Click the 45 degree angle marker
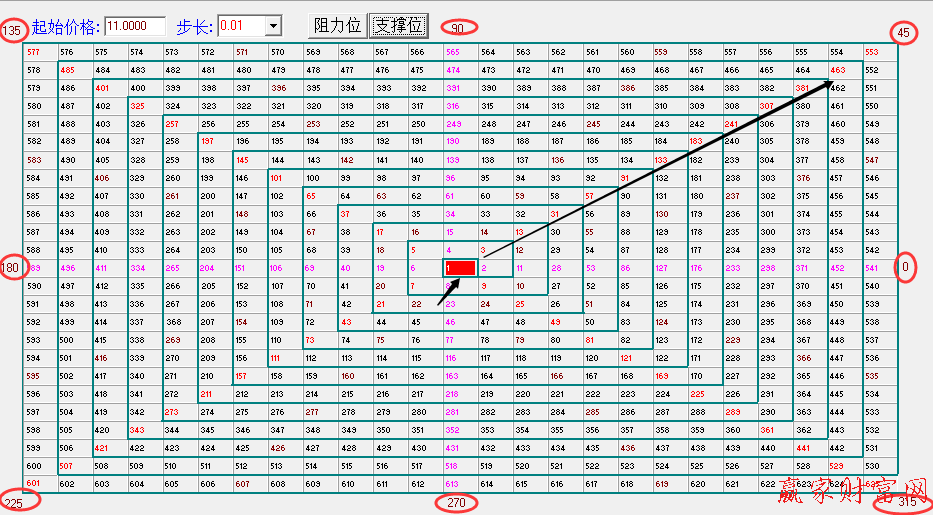 903,33
